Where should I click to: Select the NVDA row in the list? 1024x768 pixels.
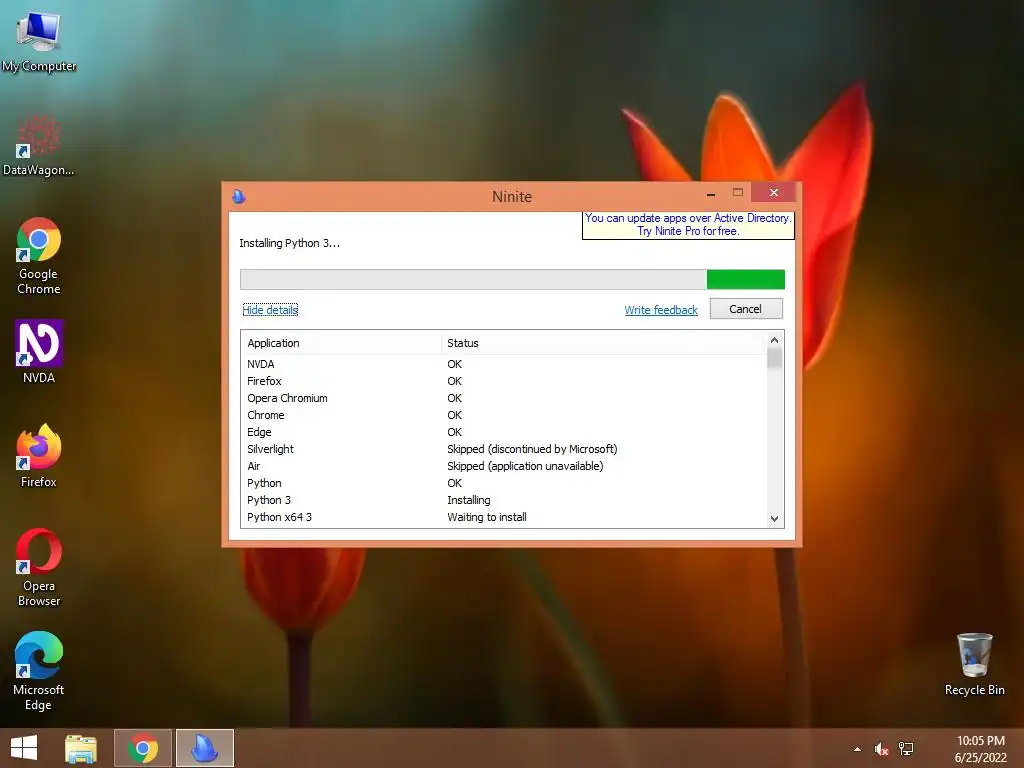(x=503, y=364)
